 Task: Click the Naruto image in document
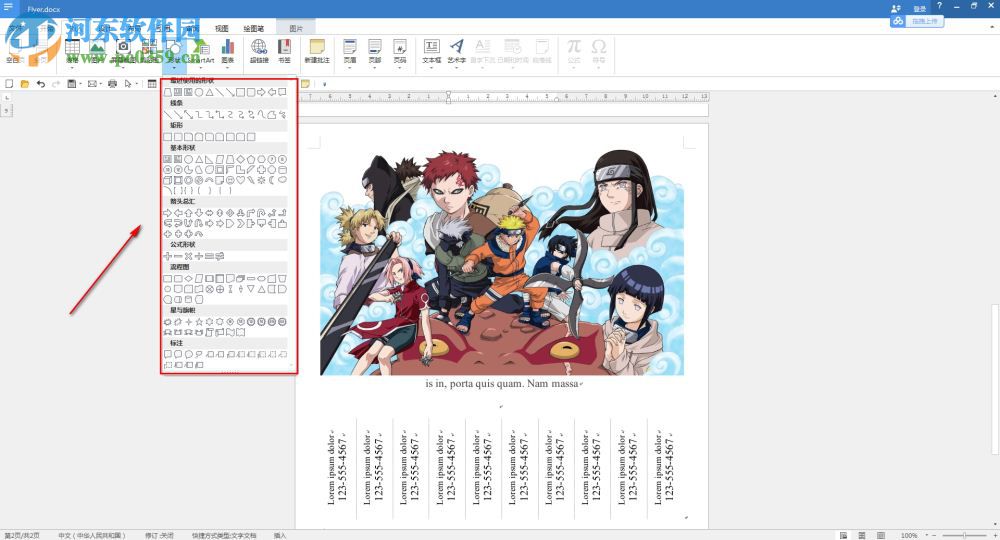coord(502,261)
